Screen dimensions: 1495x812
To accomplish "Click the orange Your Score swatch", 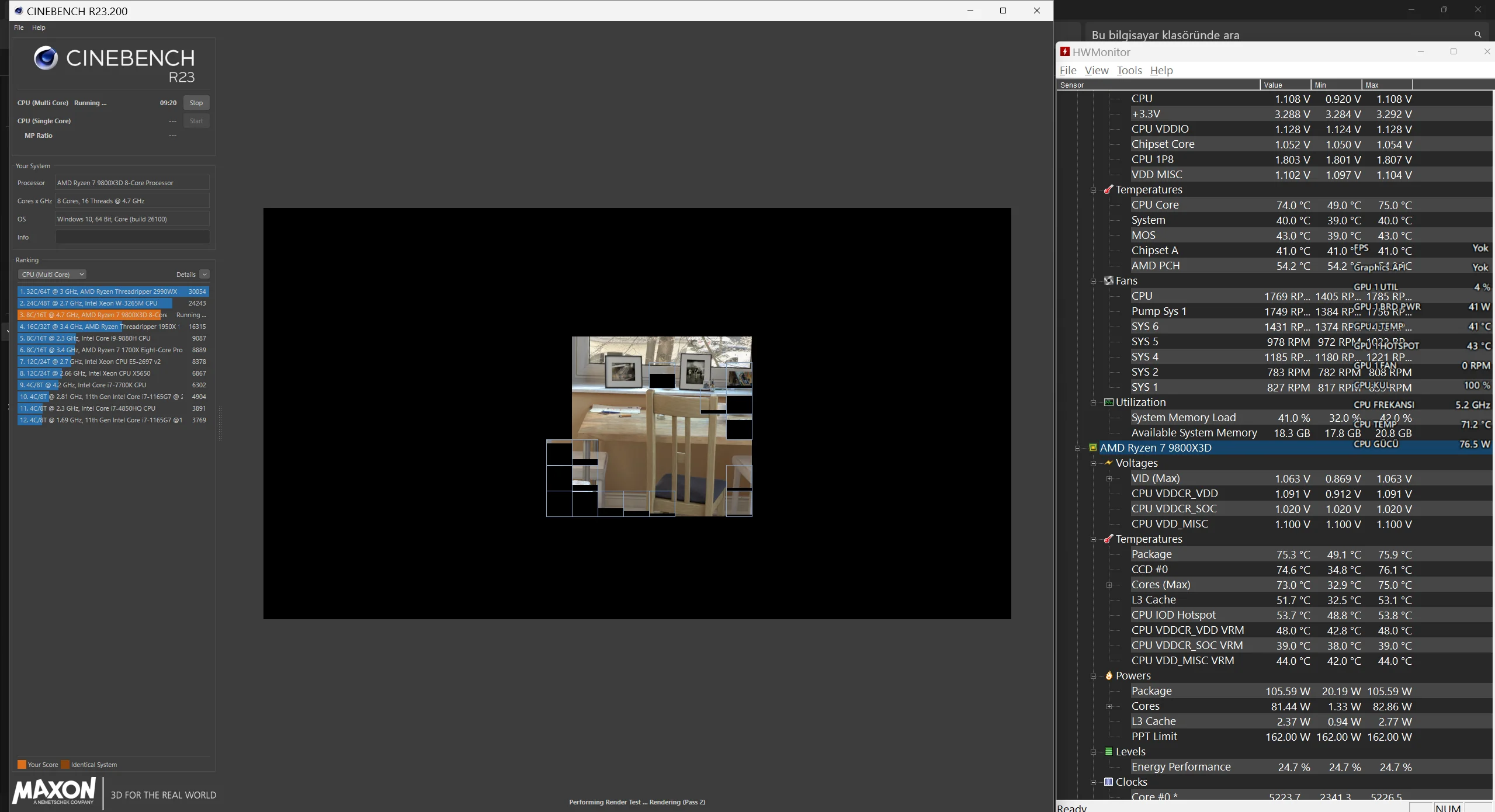I will pyautogui.click(x=22, y=765).
